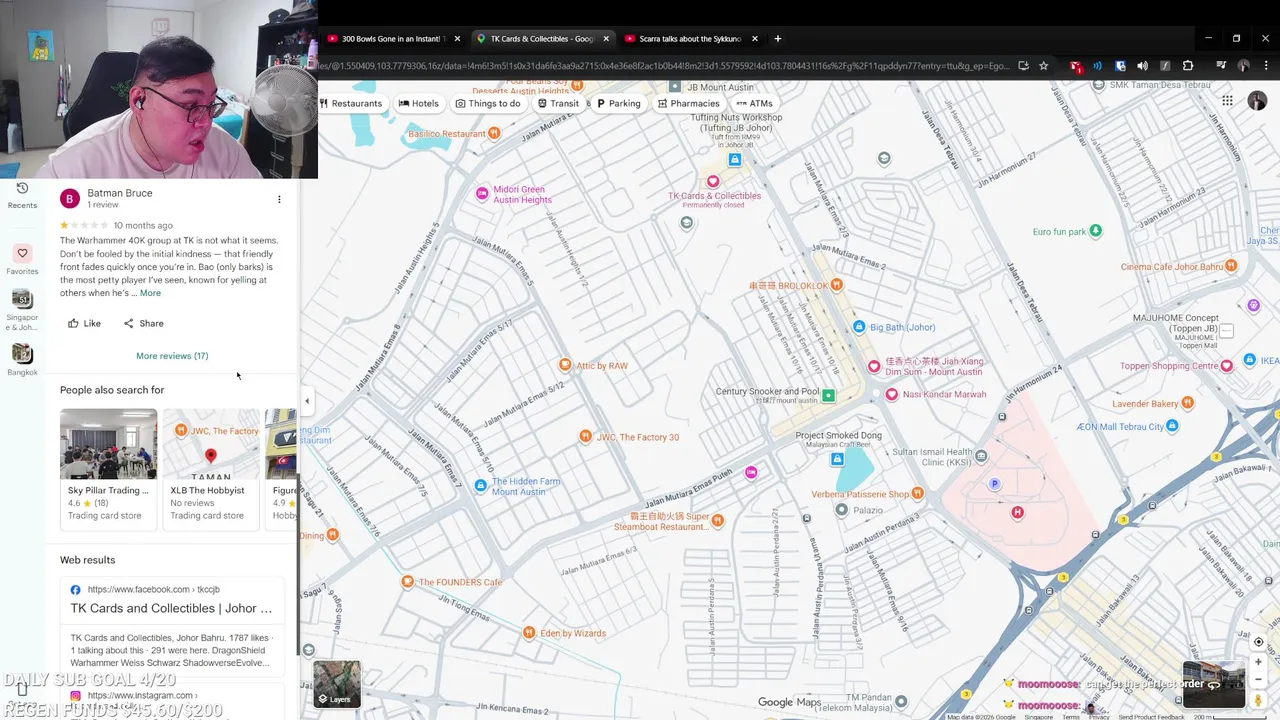The height and width of the screenshot is (720, 1280).
Task: Filter the map by ATMs
Action: (754, 103)
